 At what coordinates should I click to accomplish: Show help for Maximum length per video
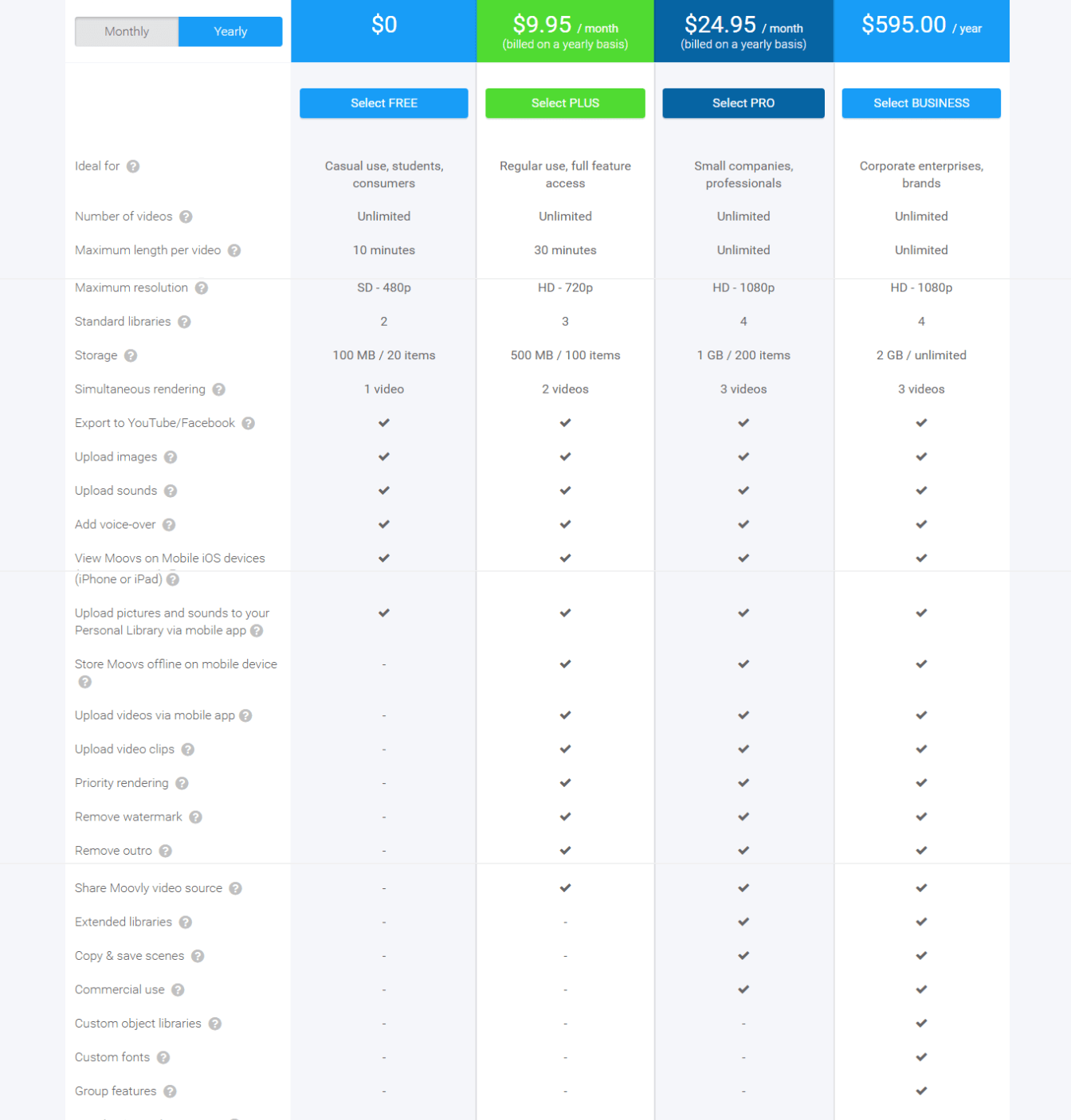(234, 250)
